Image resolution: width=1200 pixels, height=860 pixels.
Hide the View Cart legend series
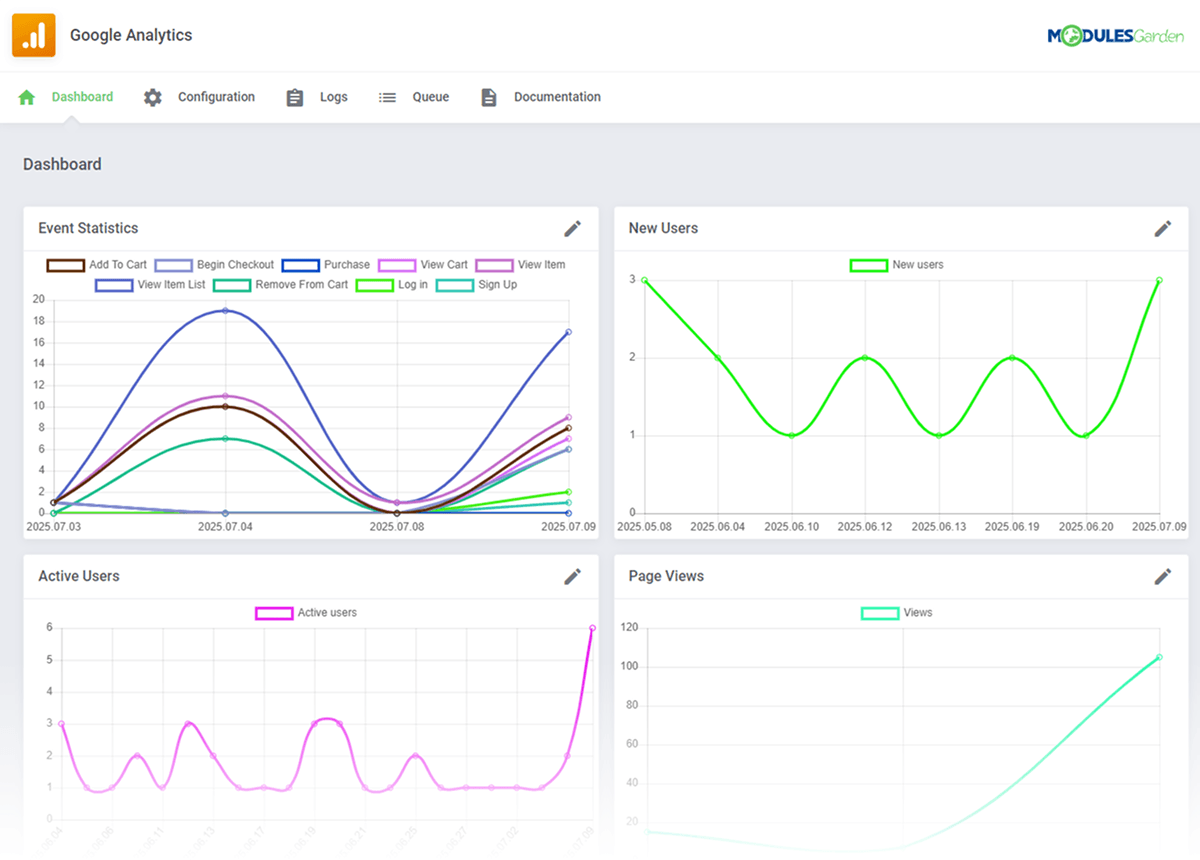tap(423, 265)
